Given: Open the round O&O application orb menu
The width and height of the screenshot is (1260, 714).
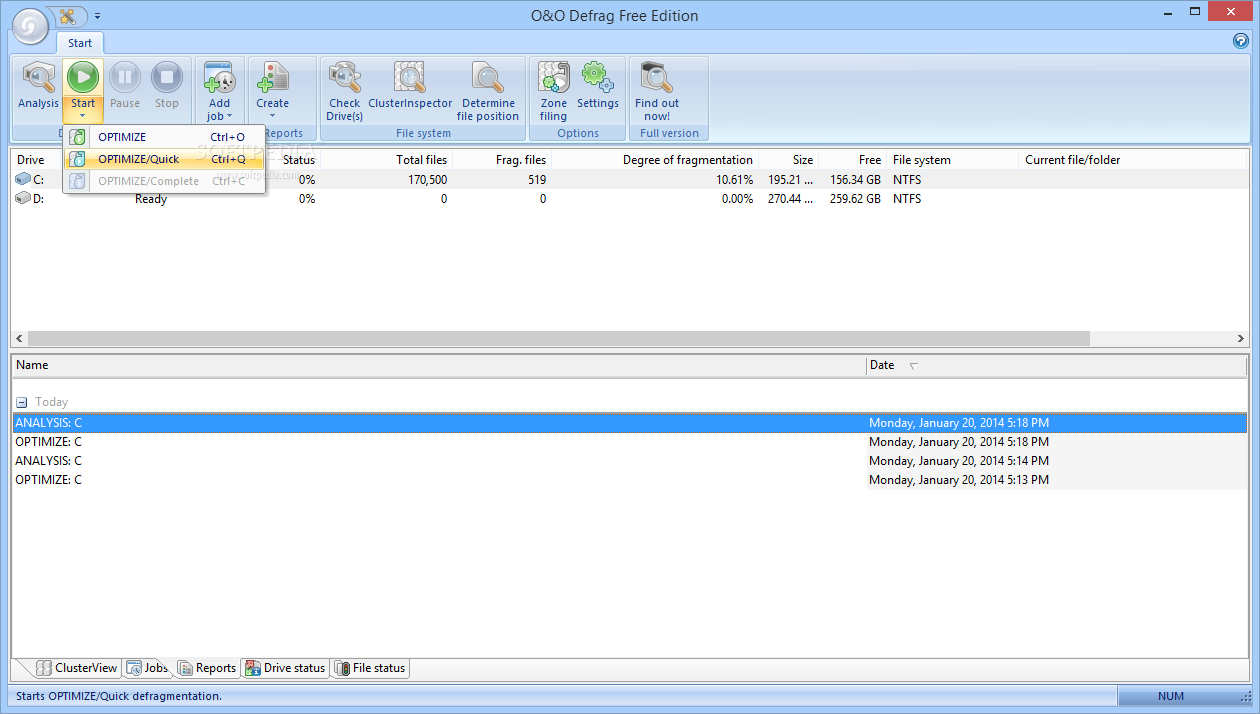Looking at the screenshot, I should click(30, 27).
